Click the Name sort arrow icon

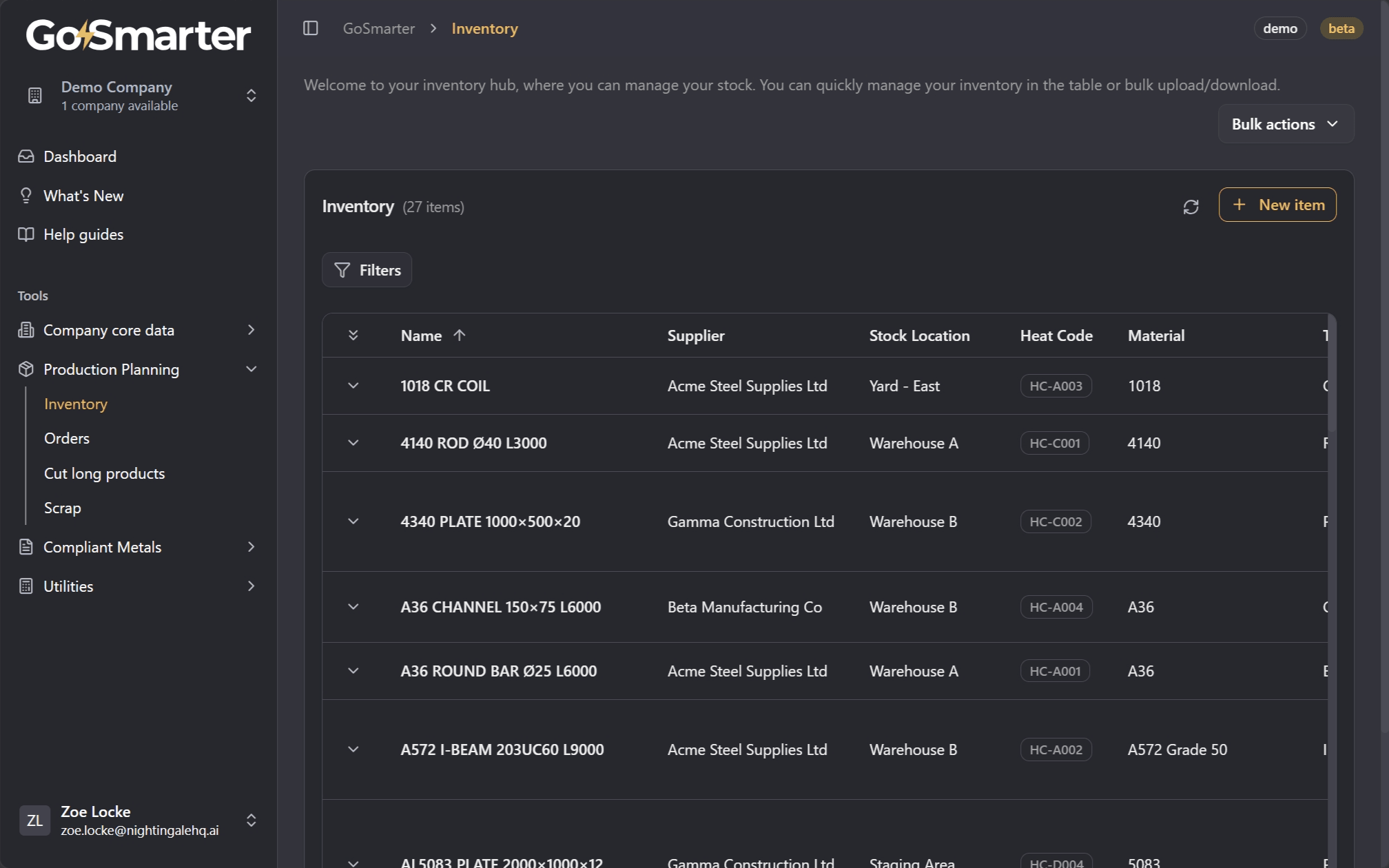(460, 335)
